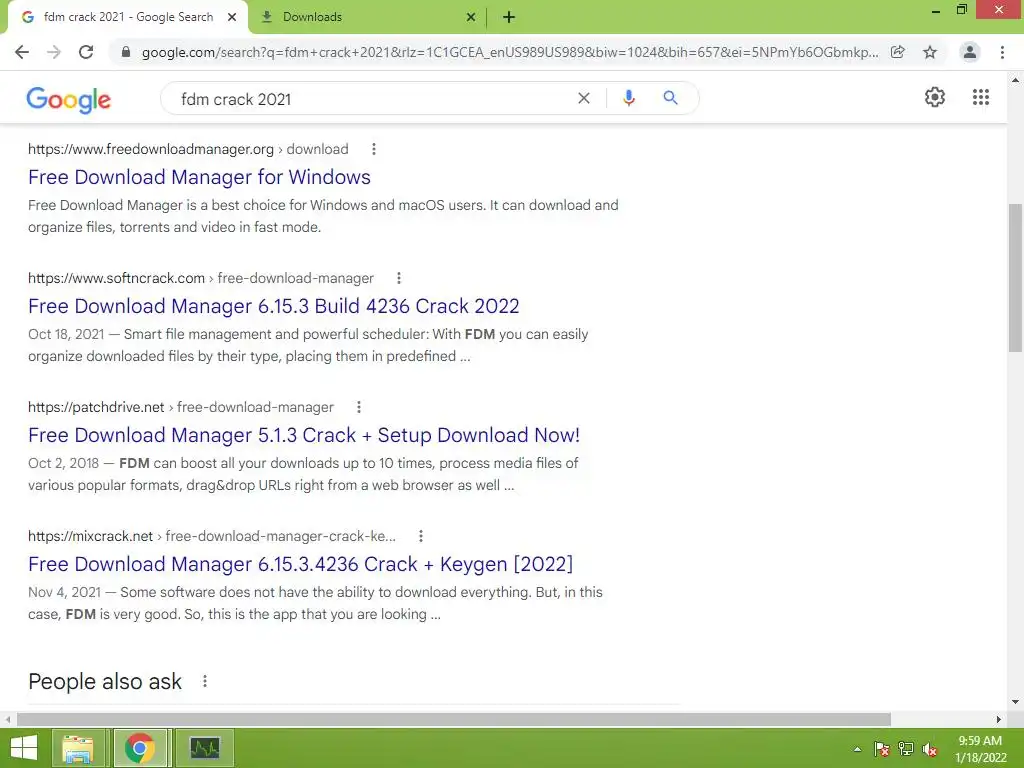Viewport: 1024px width, 768px height.
Task: View site information via lock icon
Action: pyautogui.click(x=126, y=52)
